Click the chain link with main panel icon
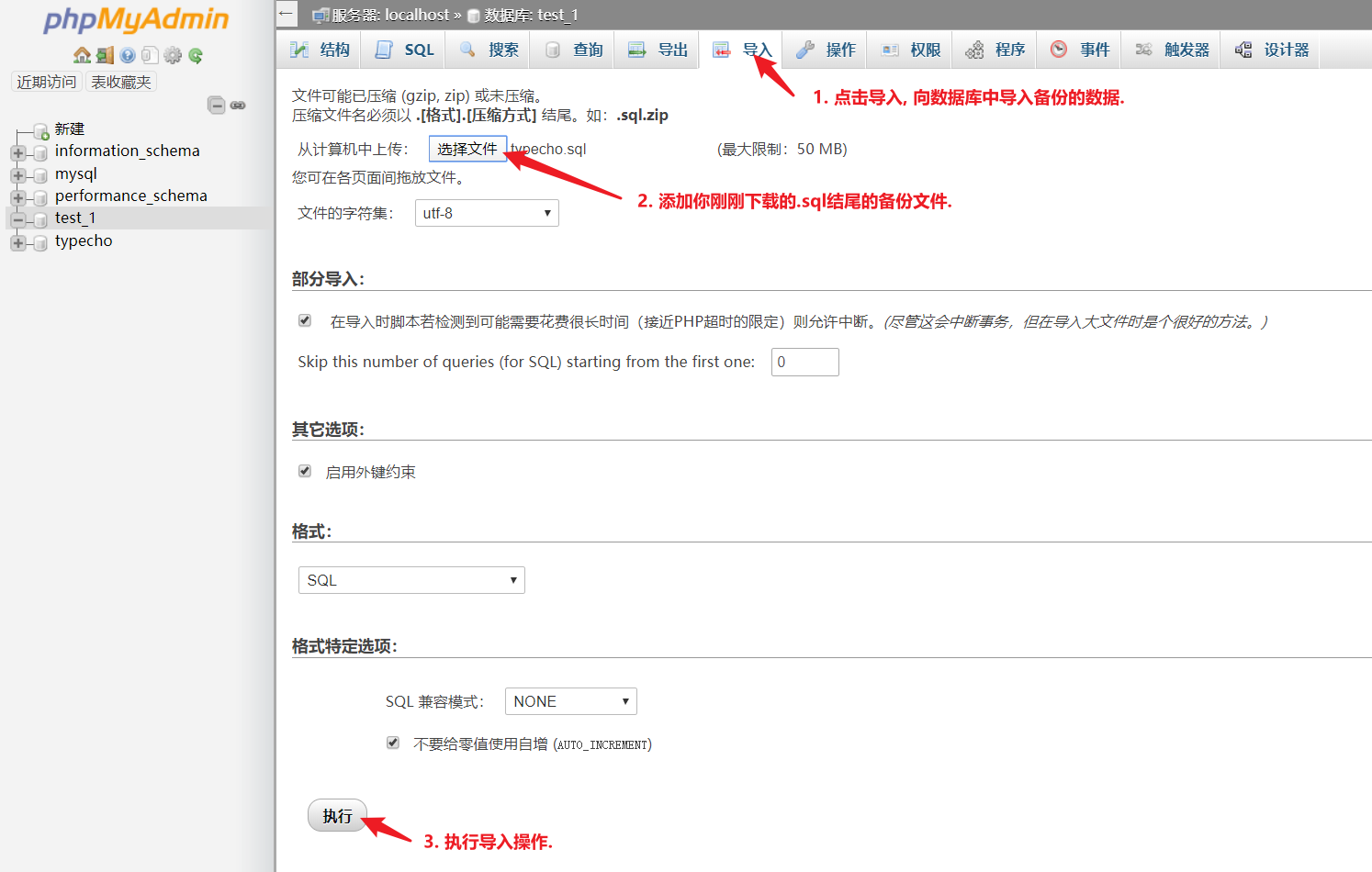 238,106
